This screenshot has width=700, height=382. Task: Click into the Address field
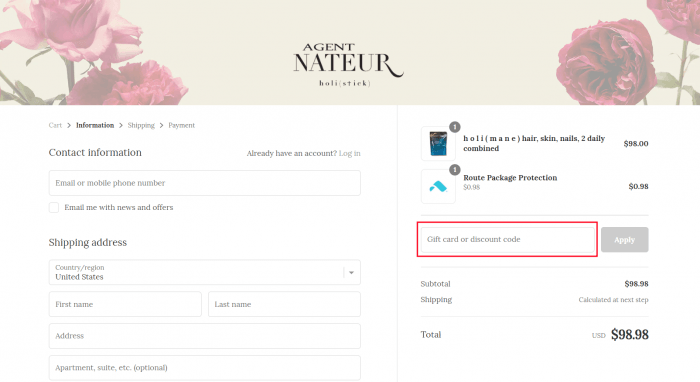204,336
